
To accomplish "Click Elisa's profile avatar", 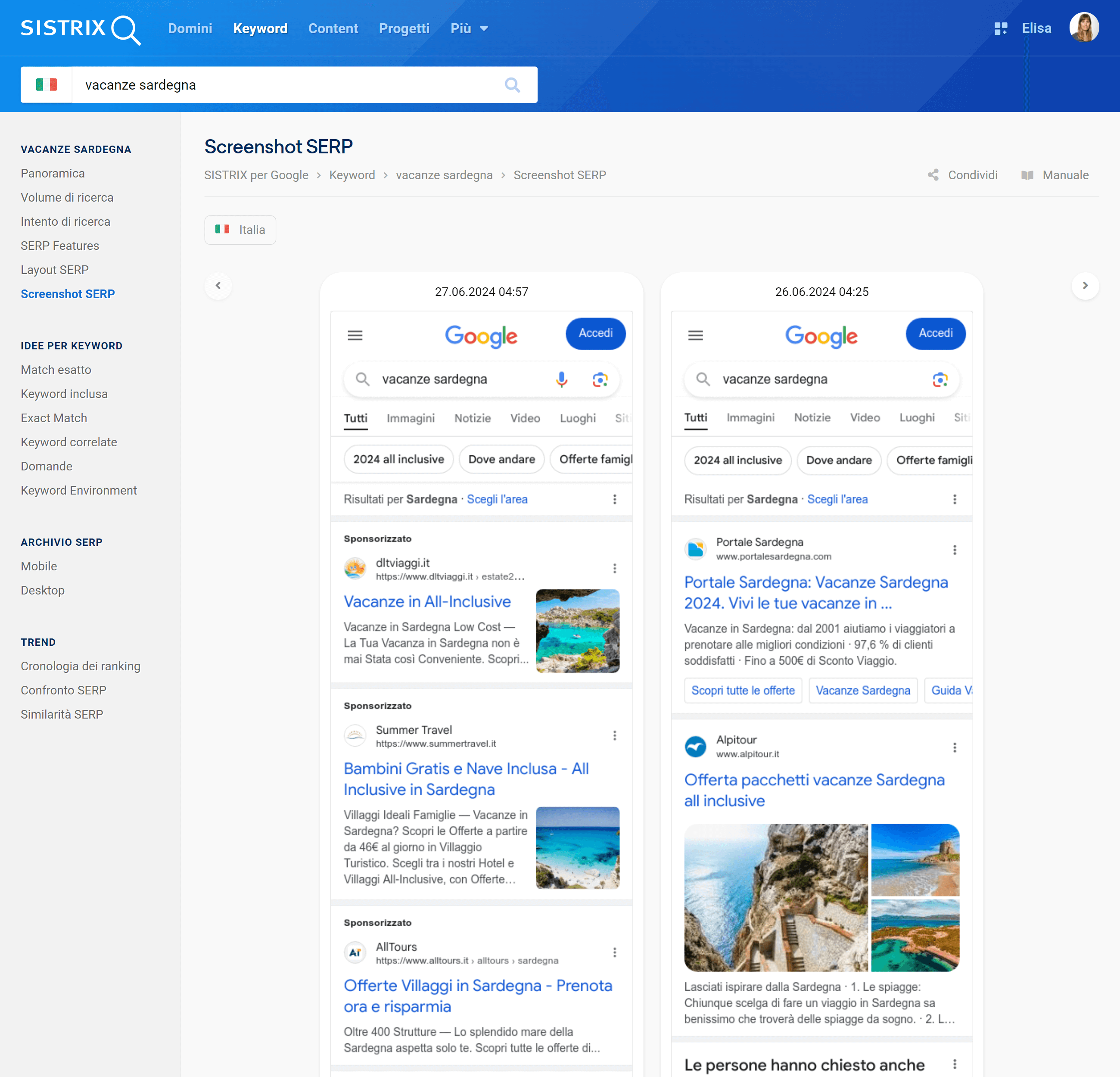I will 1083,28.
